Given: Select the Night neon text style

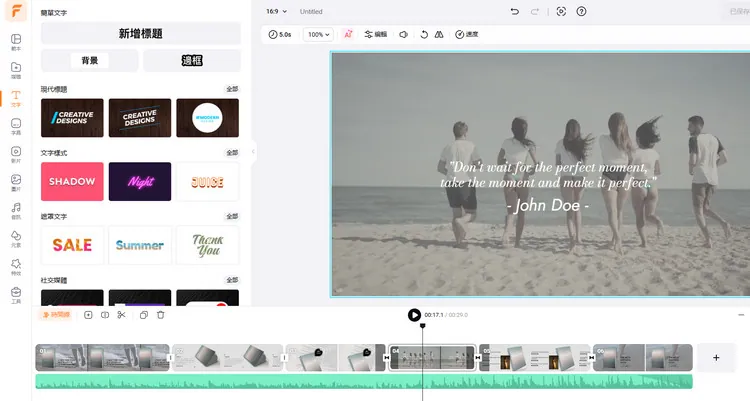Looking at the screenshot, I should click(x=140, y=181).
